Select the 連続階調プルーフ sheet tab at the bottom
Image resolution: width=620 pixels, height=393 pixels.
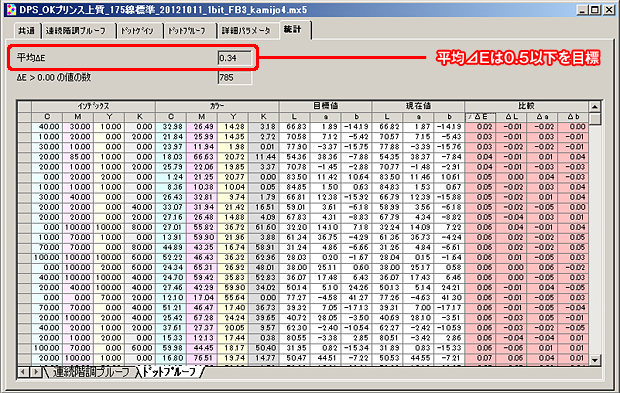pos(91,372)
